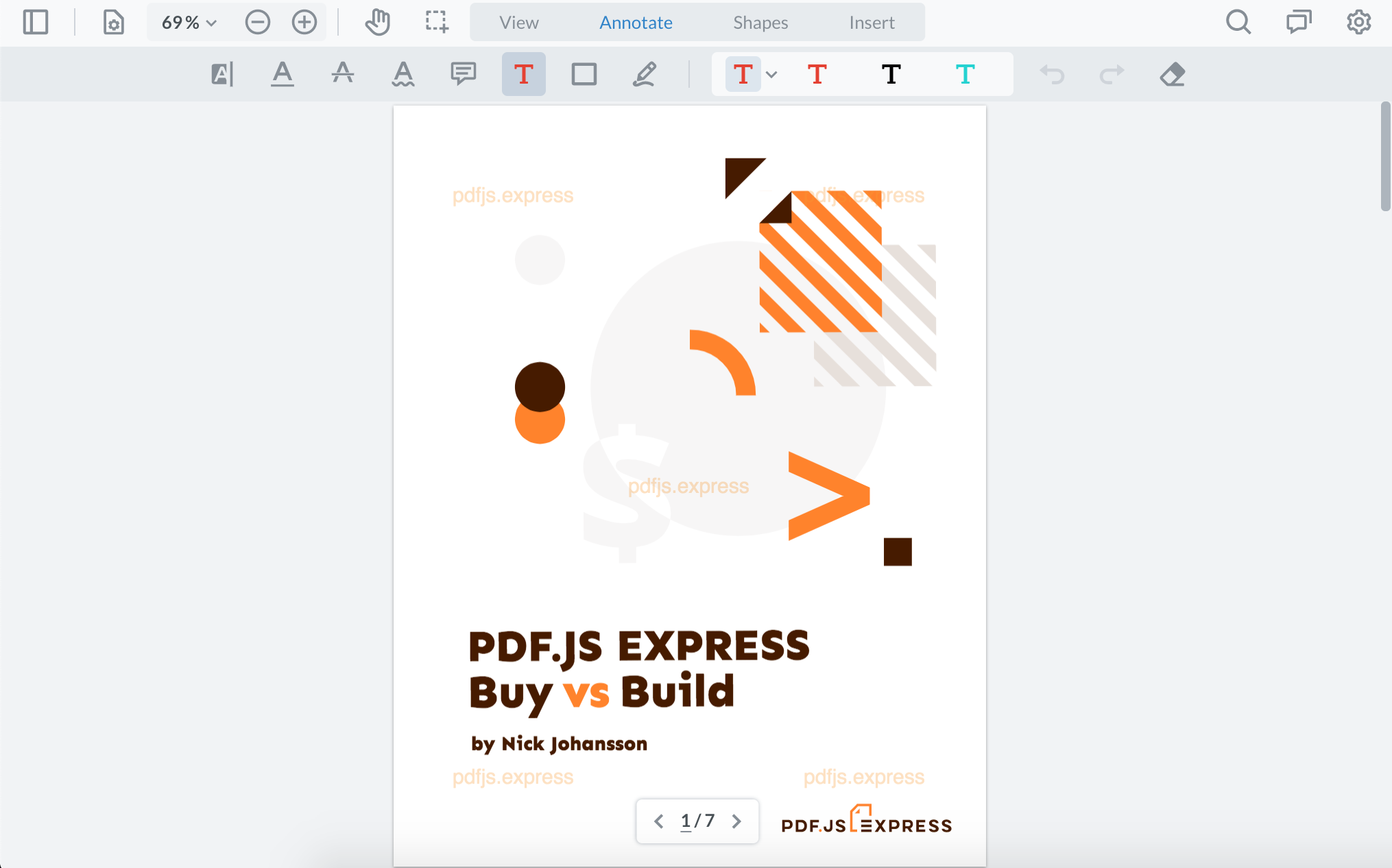Select the eraser tool

click(1173, 74)
